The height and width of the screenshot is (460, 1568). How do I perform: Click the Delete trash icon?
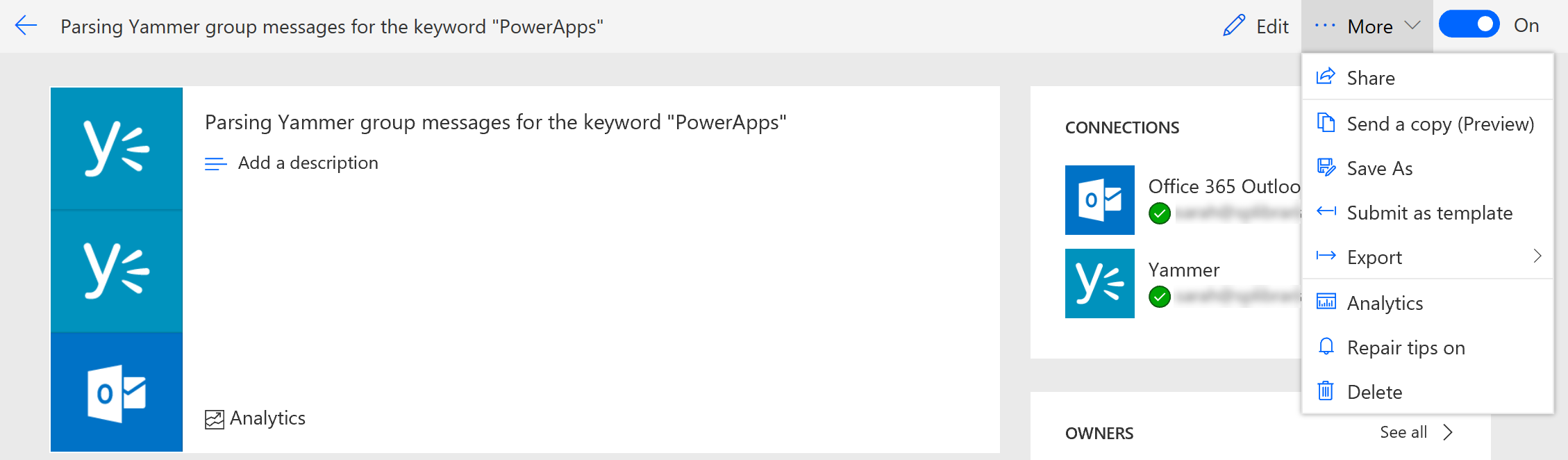pyautogui.click(x=1326, y=391)
